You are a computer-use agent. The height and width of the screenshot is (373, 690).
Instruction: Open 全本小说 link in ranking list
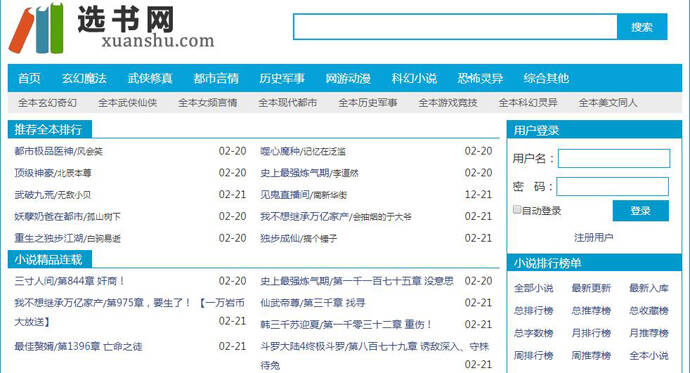click(x=649, y=355)
